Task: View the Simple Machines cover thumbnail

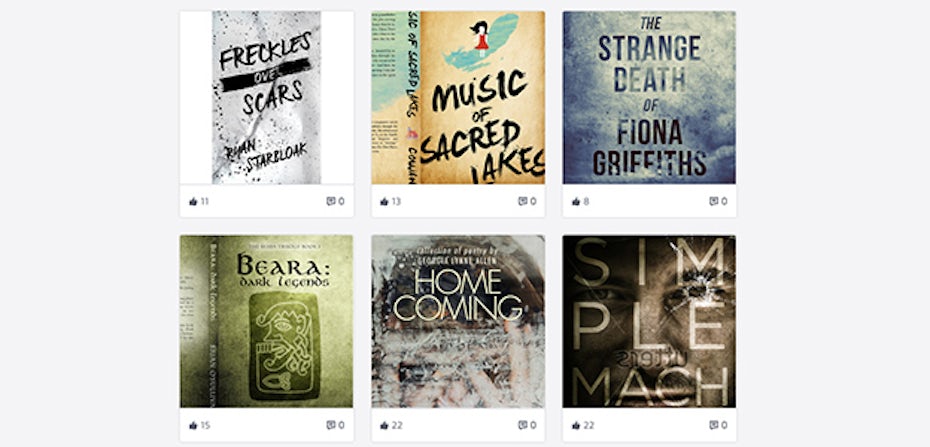Action: (x=649, y=321)
